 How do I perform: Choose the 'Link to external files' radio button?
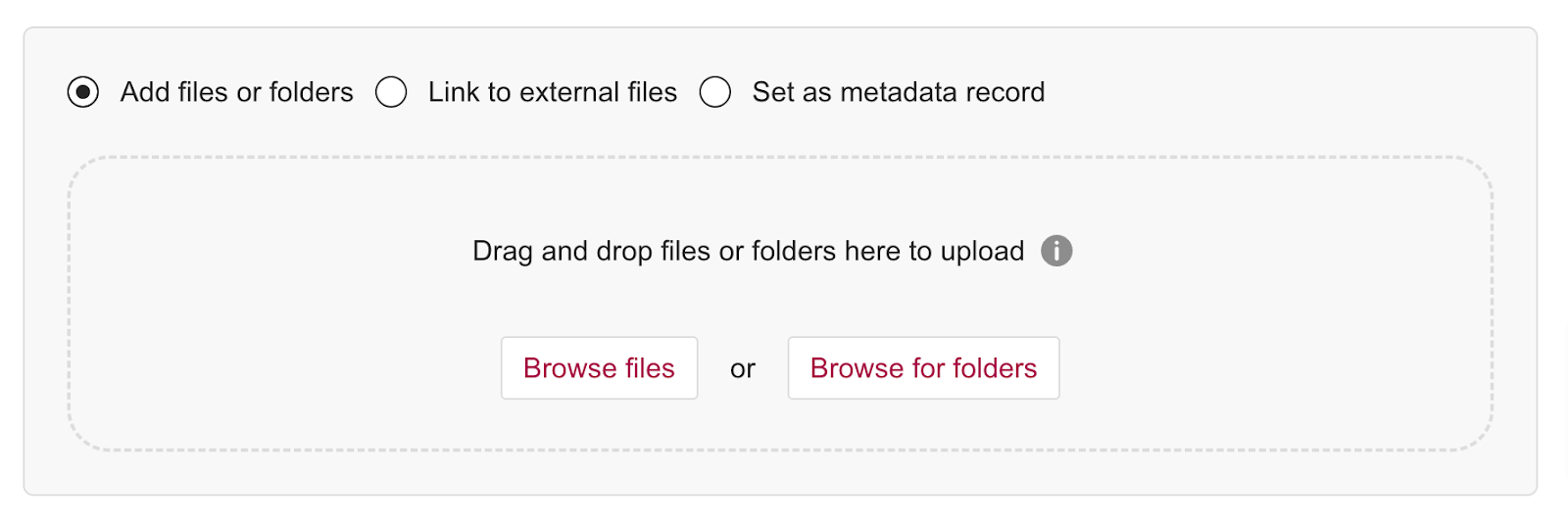pos(391,92)
